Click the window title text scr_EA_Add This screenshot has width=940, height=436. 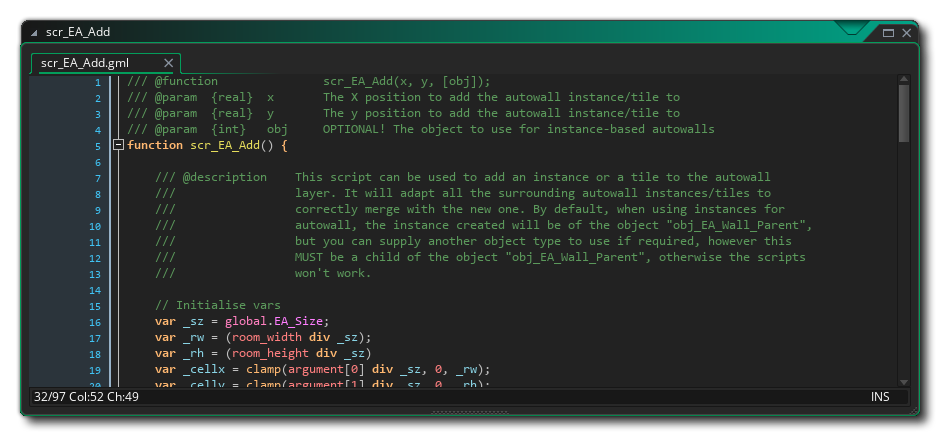[x=78, y=33]
